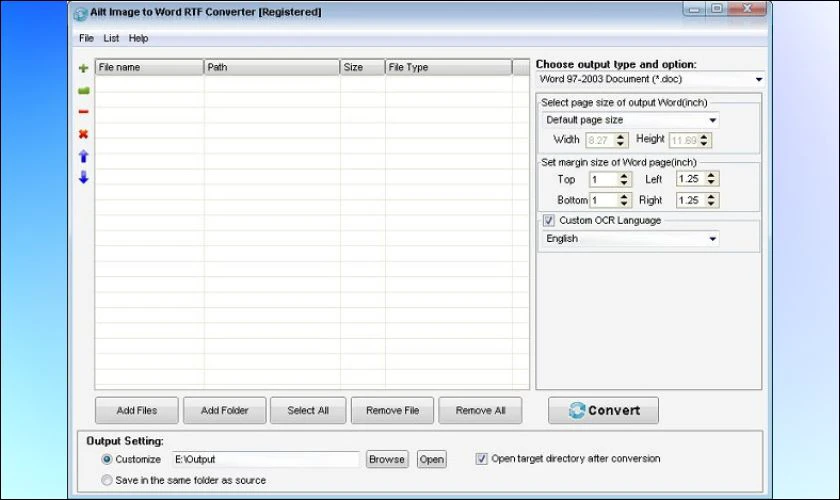Expand the output type dropdown

[759, 79]
